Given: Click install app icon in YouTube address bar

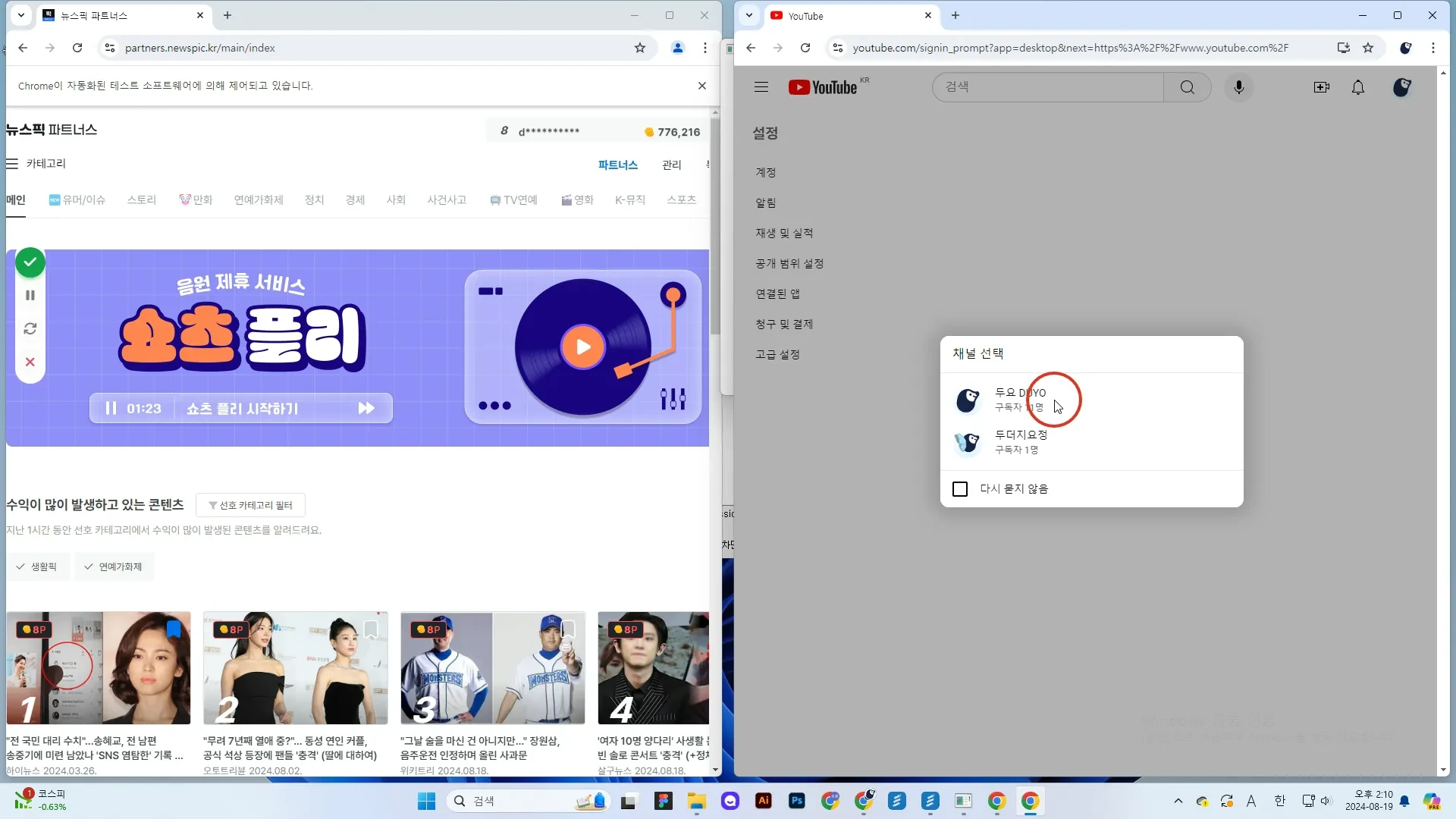Looking at the screenshot, I should (x=1343, y=48).
